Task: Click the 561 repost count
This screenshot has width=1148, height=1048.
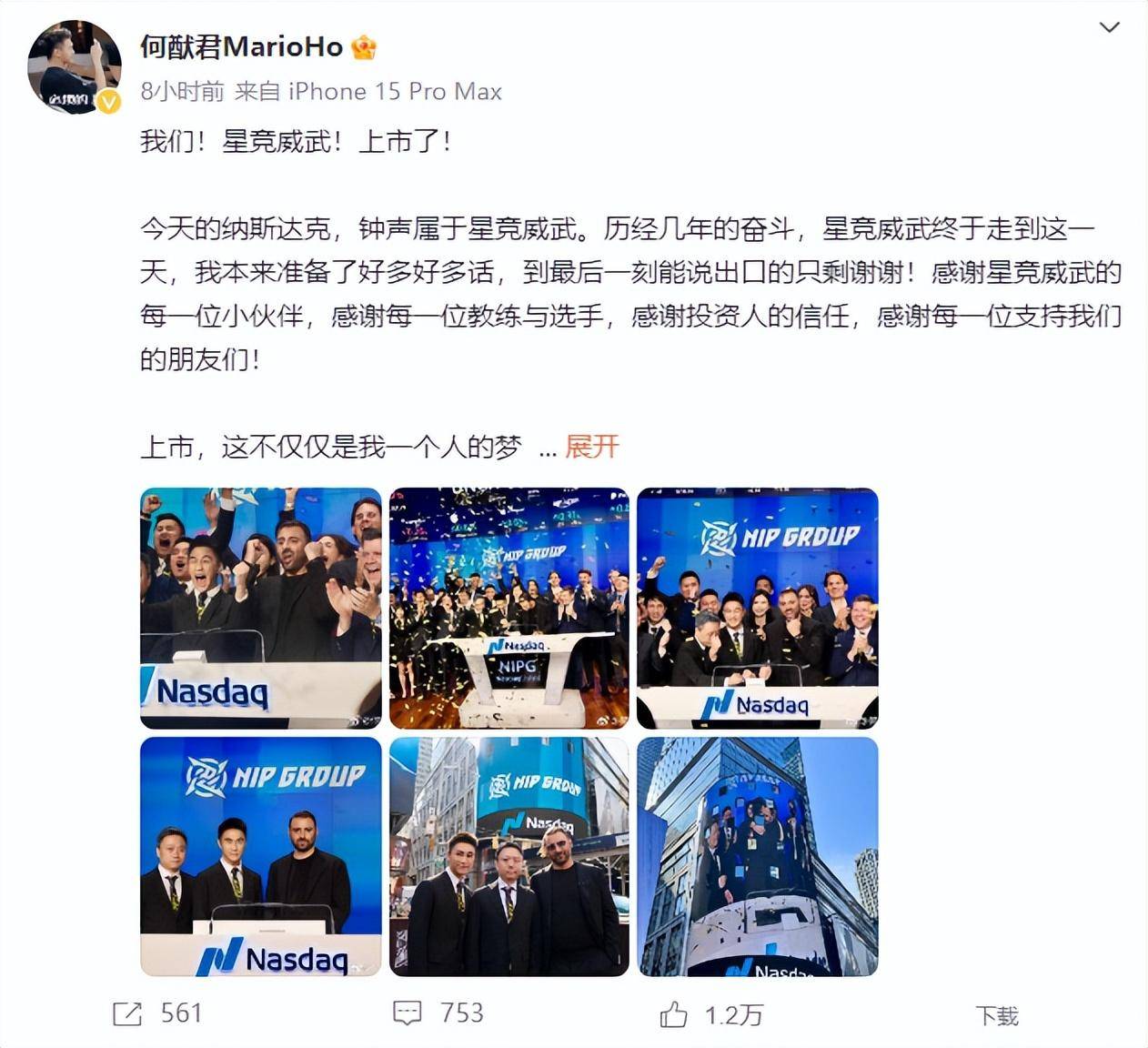Action: tap(181, 1013)
